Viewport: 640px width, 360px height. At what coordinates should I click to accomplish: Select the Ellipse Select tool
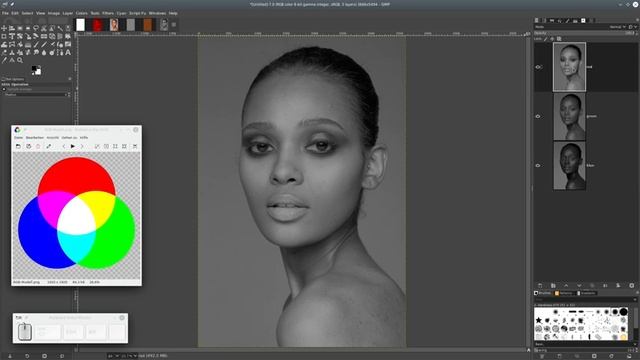pyautogui.click(x=28, y=28)
